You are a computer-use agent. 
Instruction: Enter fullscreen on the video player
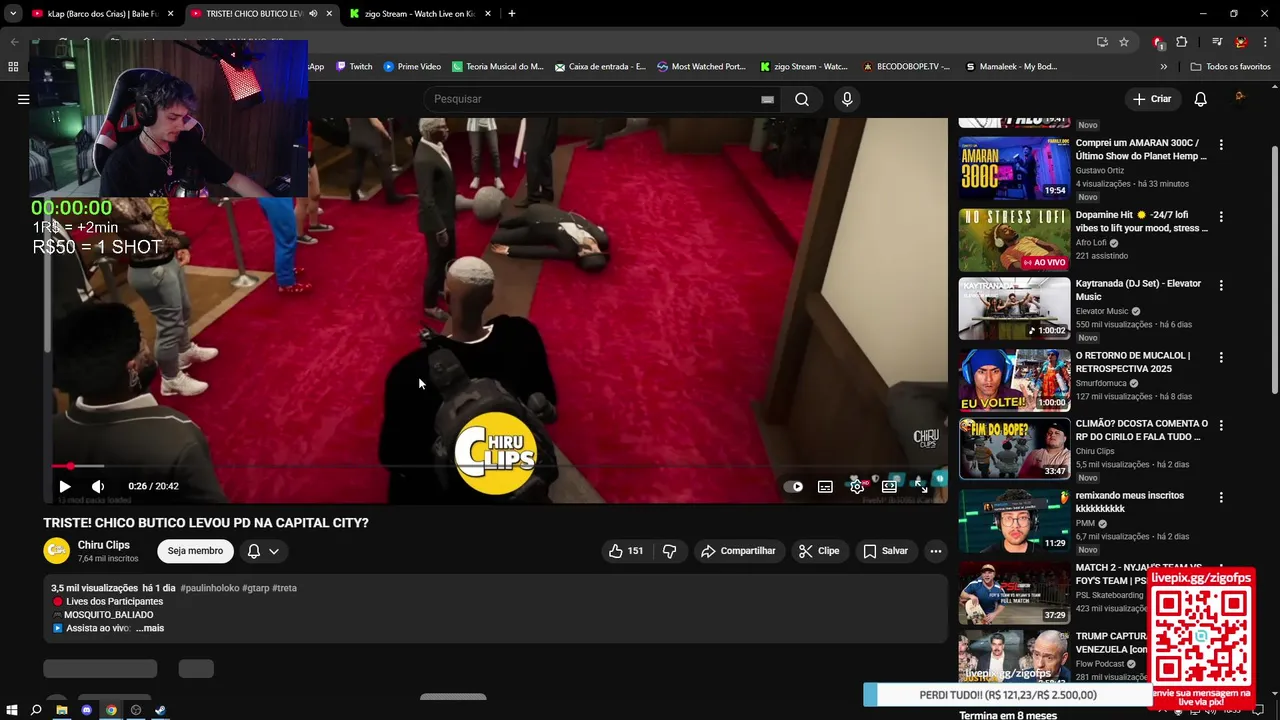point(921,486)
